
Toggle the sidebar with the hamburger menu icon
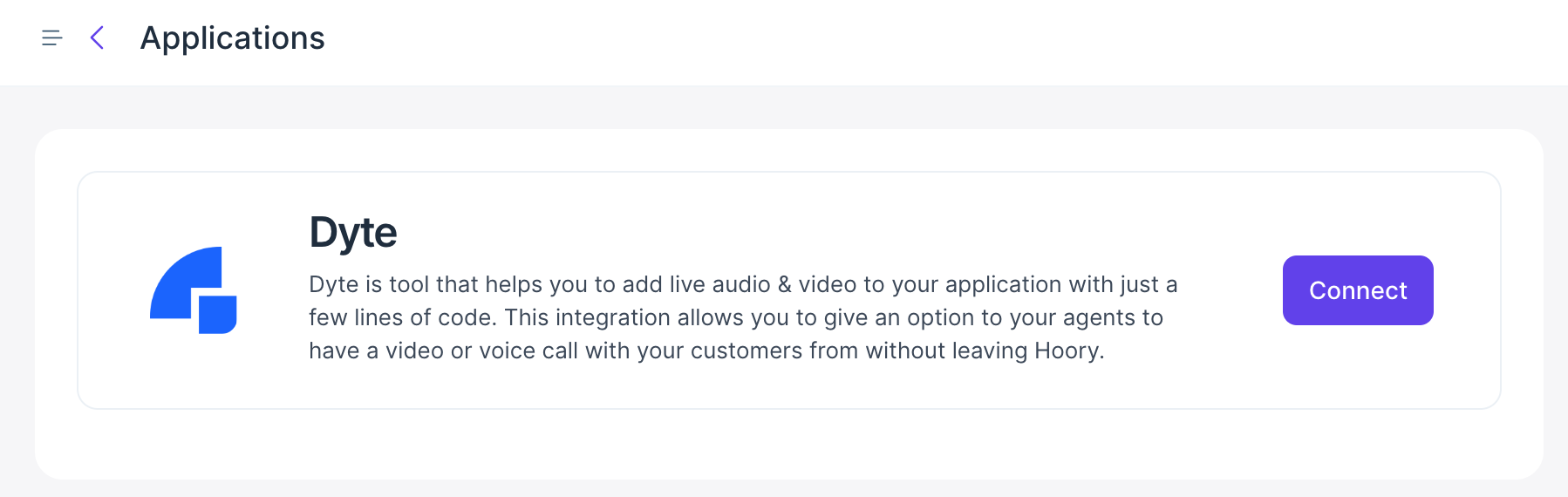click(52, 37)
